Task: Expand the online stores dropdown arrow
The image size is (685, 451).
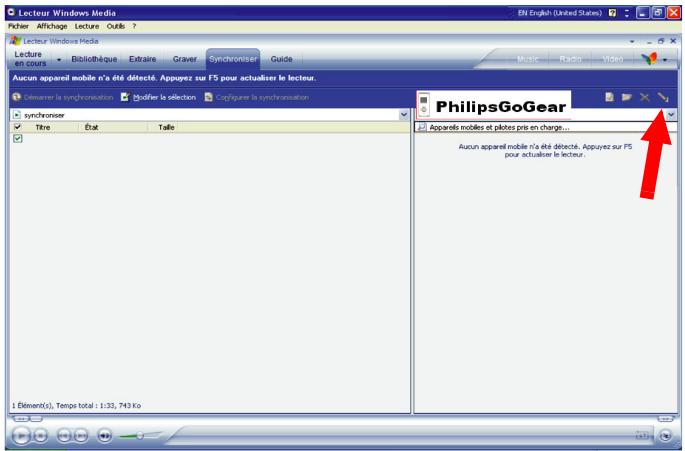Action: [665, 60]
